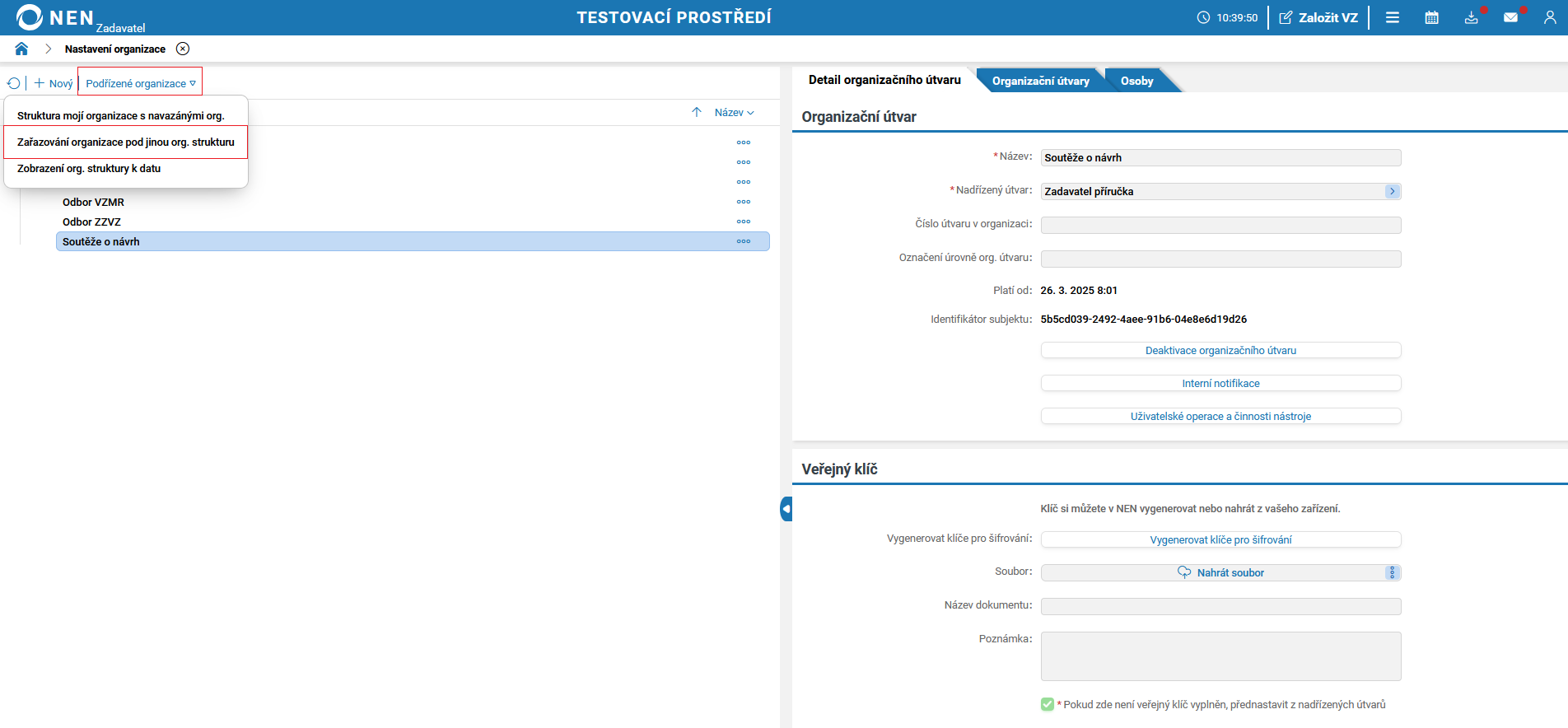Viewport: 1568px width, 728px height.
Task: Click the identifier 5b5cd039-2492-4aee-91b6-04e8e6d19d26
Action: (1143, 319)
